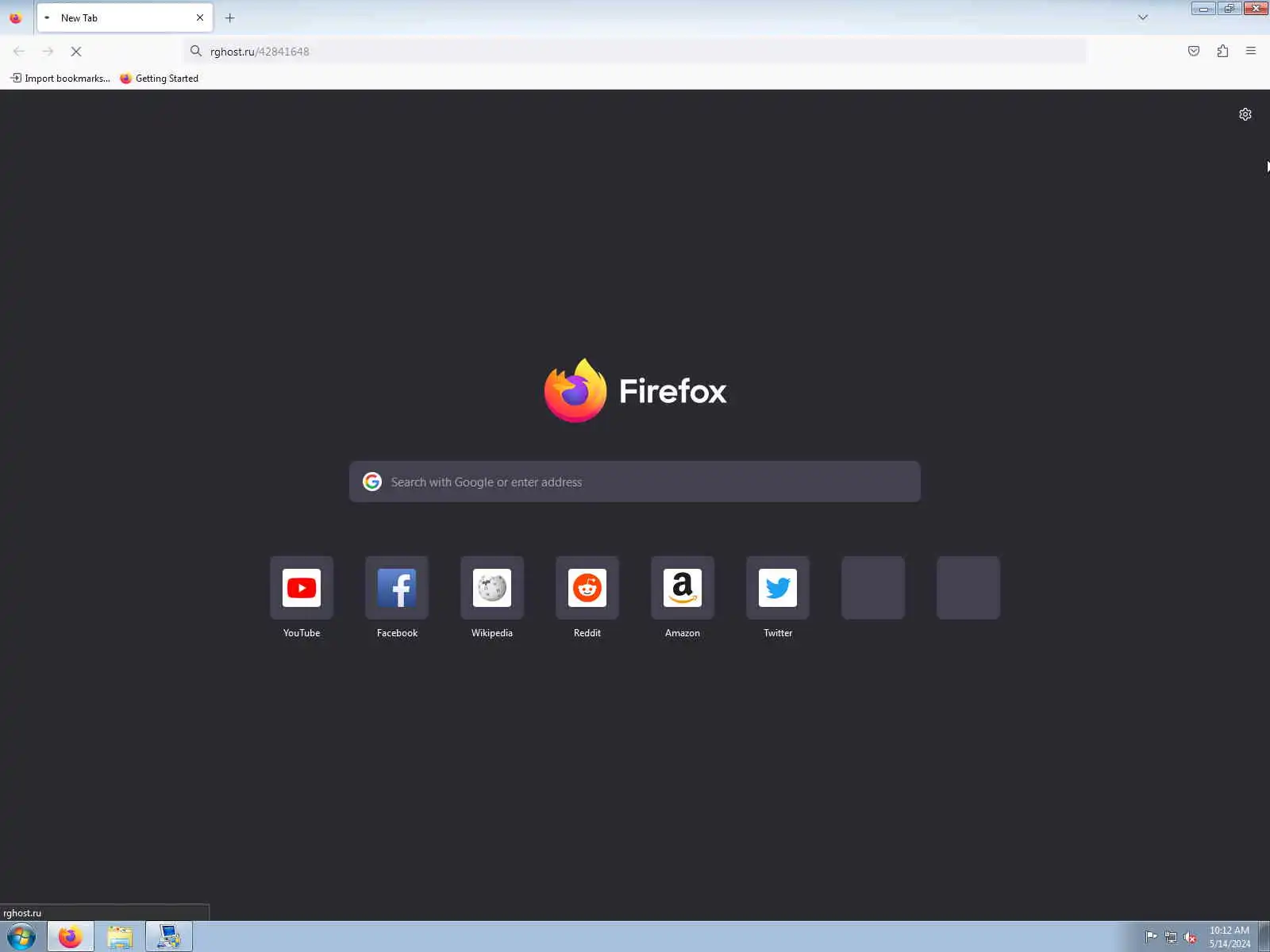Click the muted volume tray icon

point(1190,937)
